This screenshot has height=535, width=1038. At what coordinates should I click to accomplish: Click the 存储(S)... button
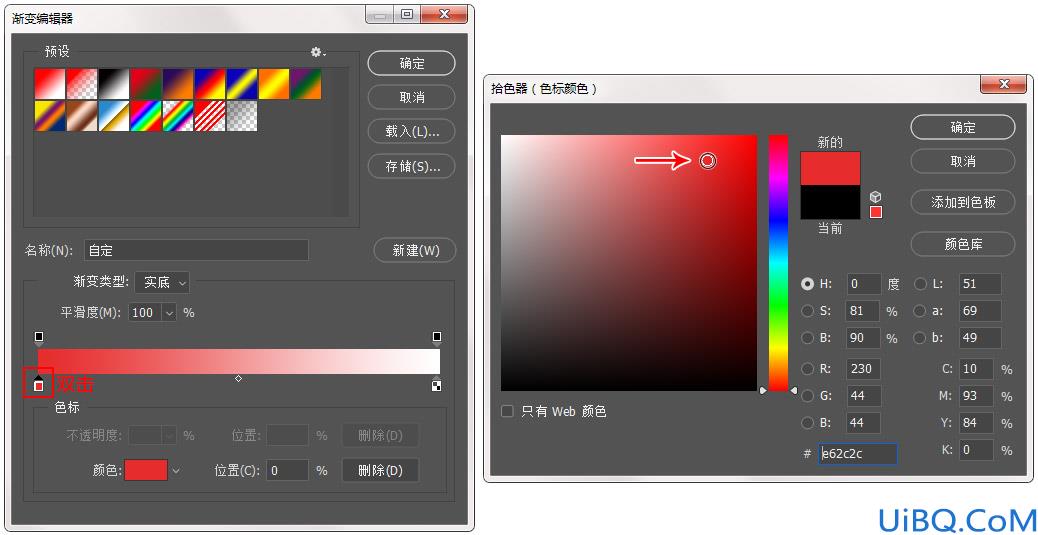tap(412, 166)
